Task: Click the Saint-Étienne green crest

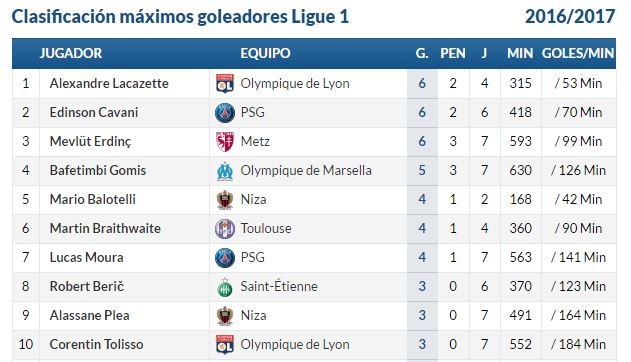Action: 225,286
